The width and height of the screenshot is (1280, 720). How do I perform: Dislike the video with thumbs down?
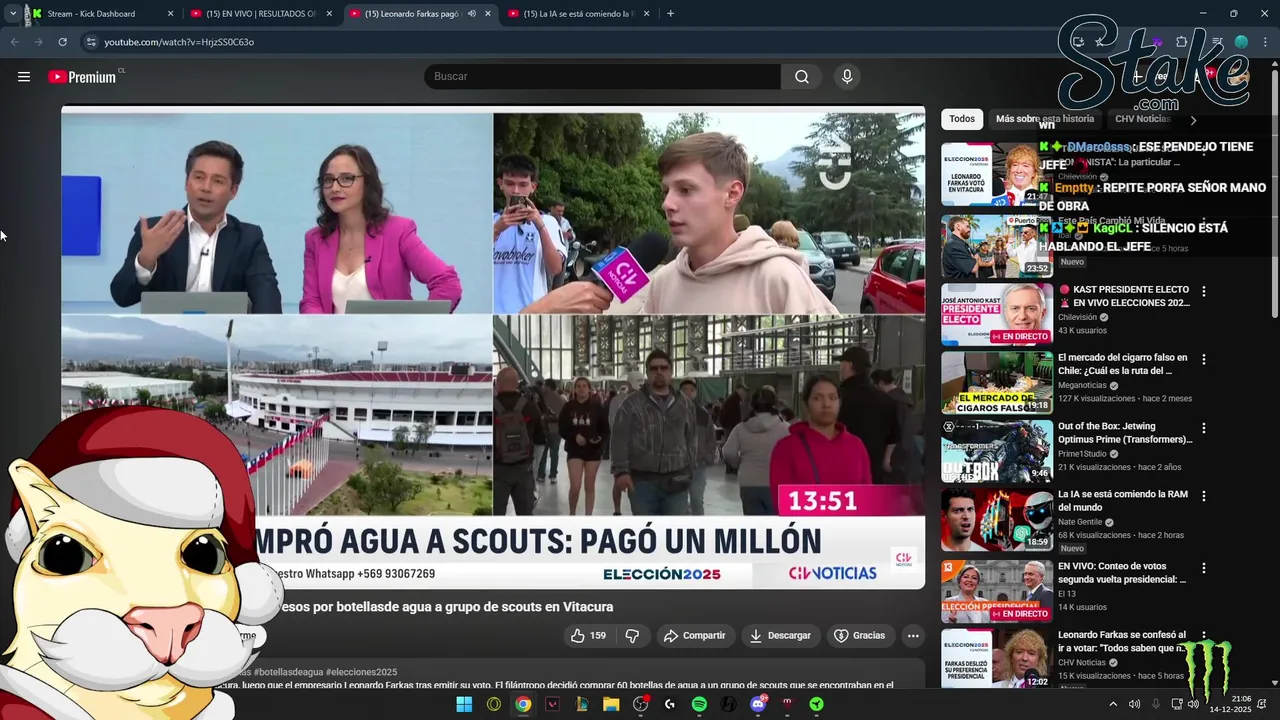click(632, 635)
